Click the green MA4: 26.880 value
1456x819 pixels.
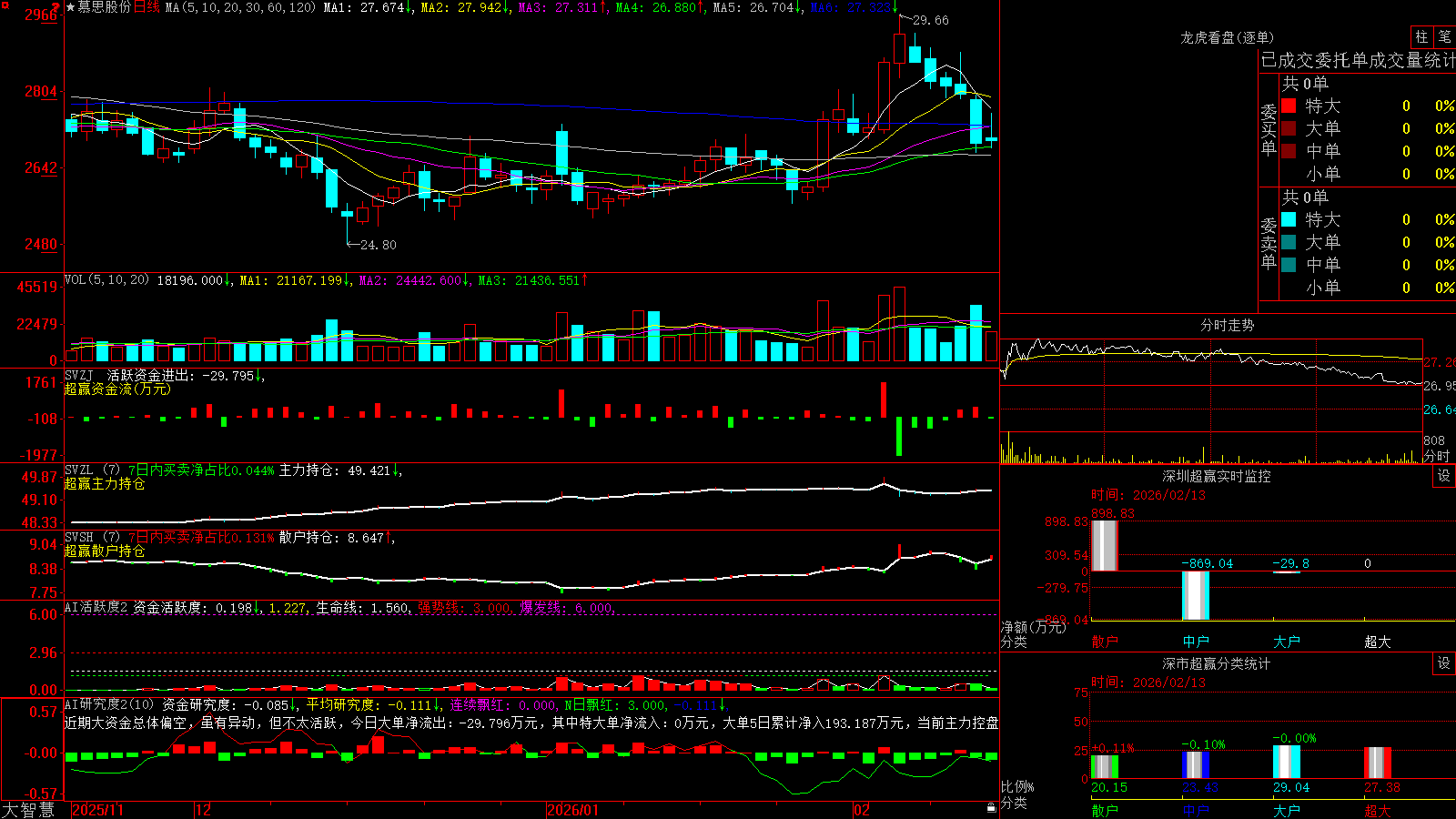point(661,7)
